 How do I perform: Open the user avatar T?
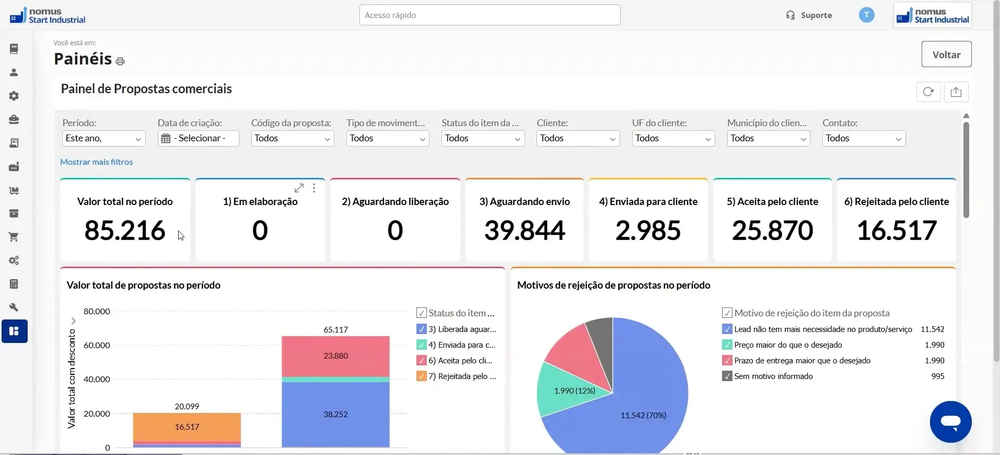pyautogui.click(x=866, y=15)
